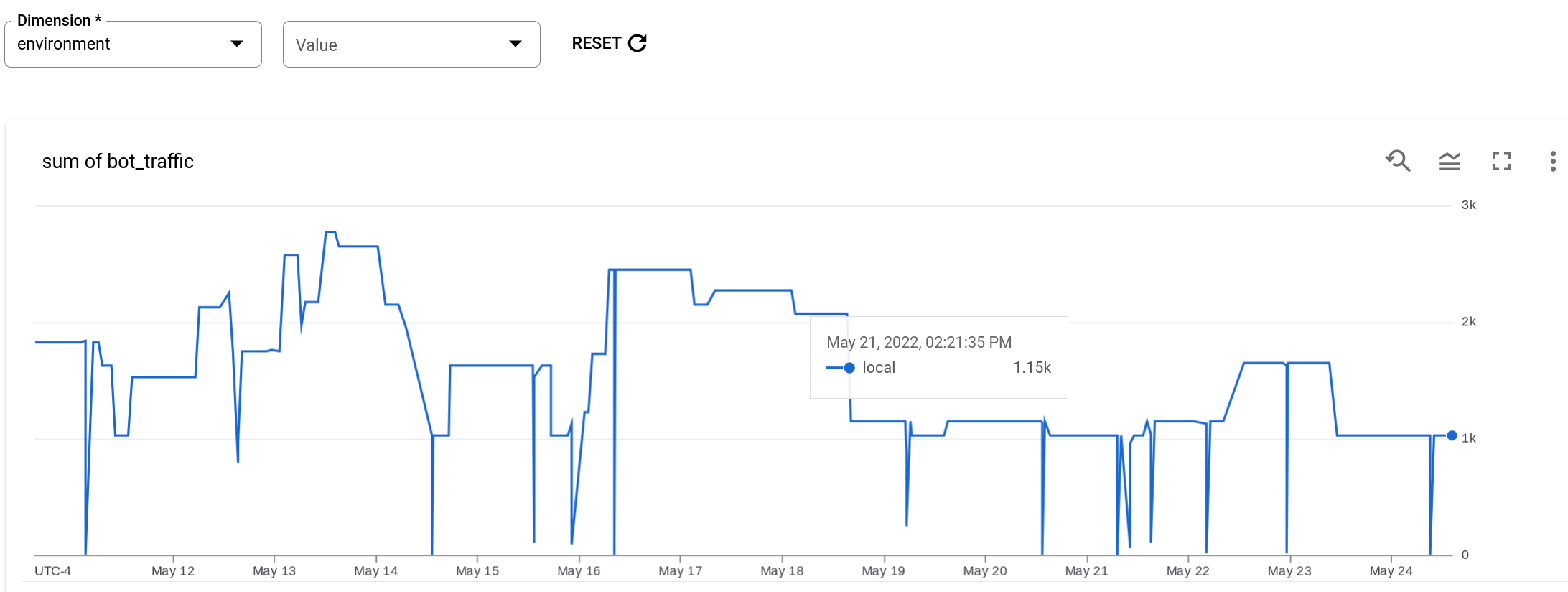Open the environment Dimension dropdown
Image resolution: width=1568 pixels, height=592 pixels.
133,44
